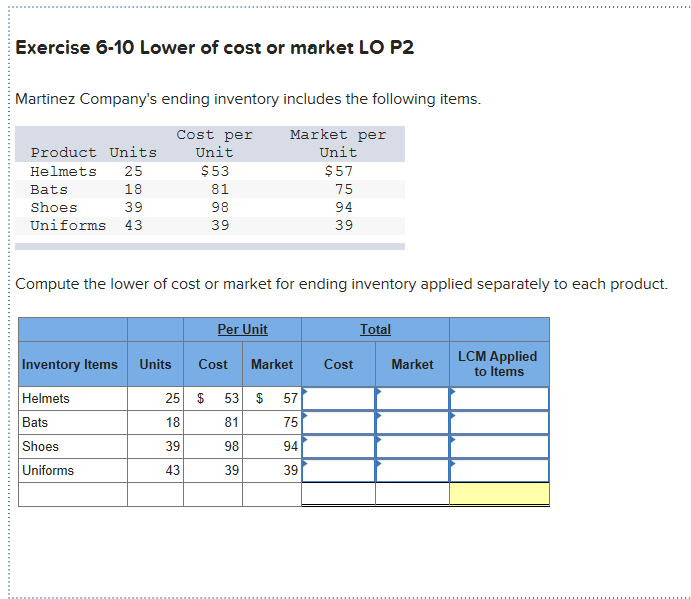Image resolution: width=691 pixels, height=599 pixels.
Task: Click Bats LCM Applied to Items cell
Action: [499, 423]
